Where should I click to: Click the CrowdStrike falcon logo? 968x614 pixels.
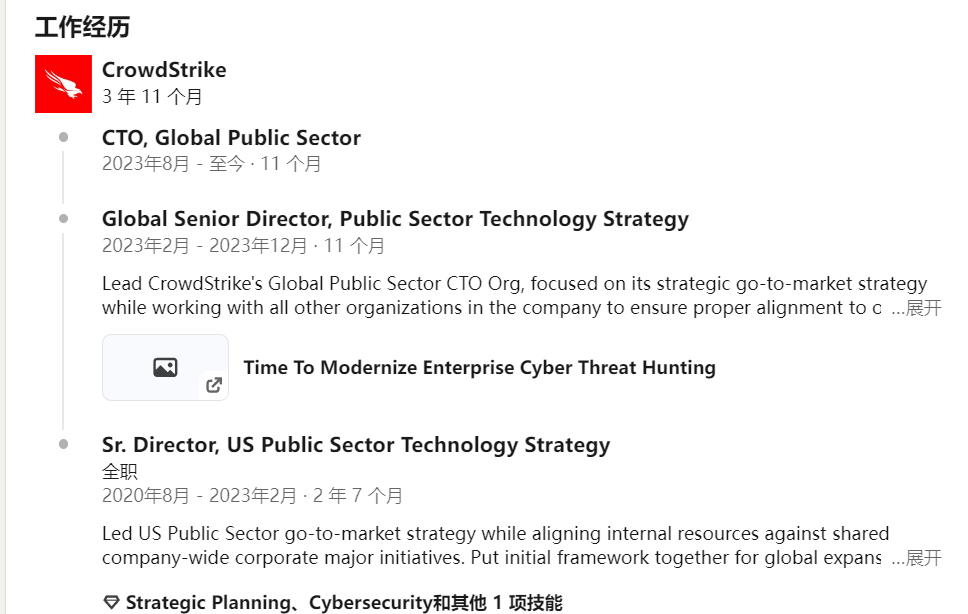coord(64,84)
